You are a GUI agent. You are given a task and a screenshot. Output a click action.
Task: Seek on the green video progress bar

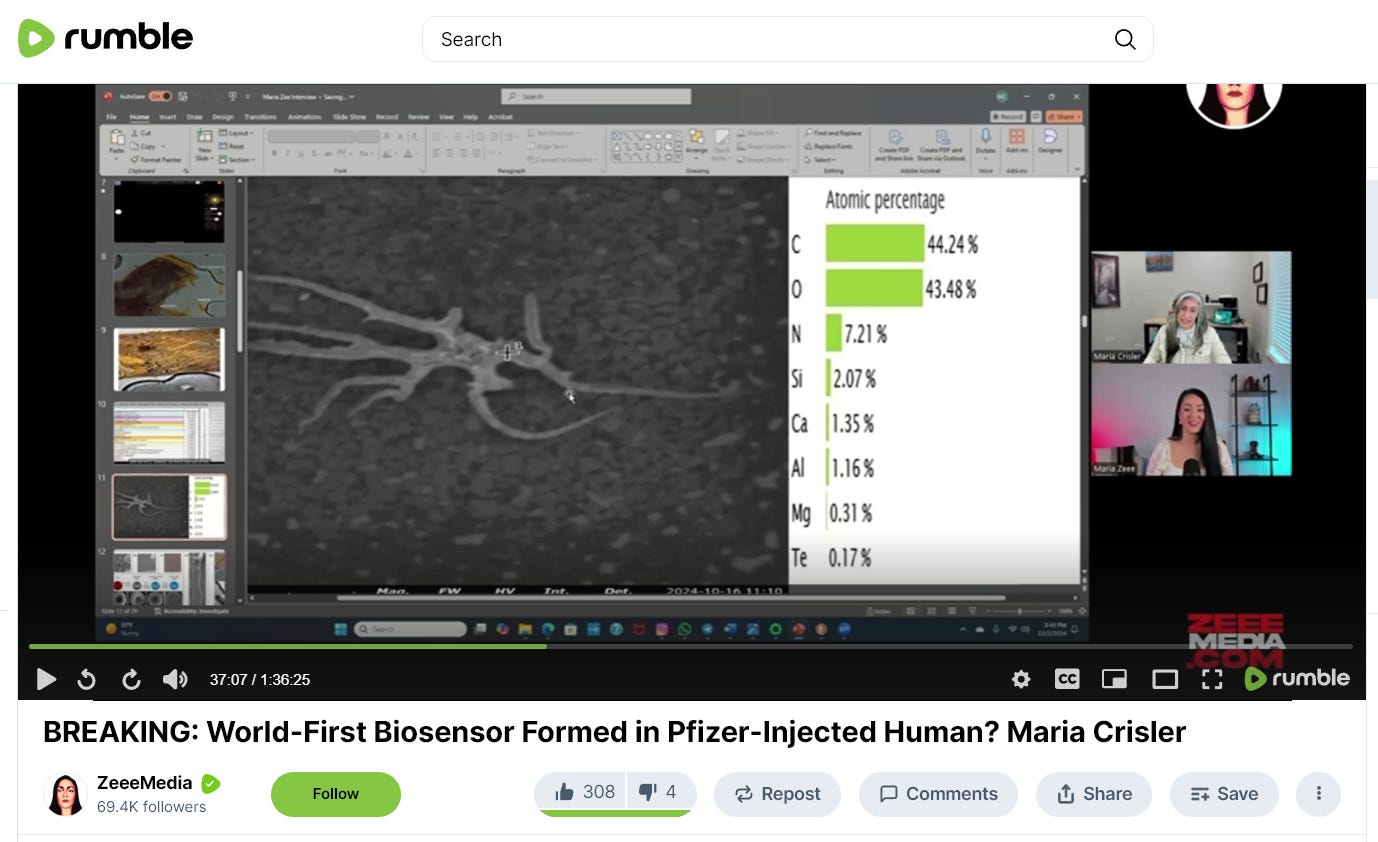point(690,647)
